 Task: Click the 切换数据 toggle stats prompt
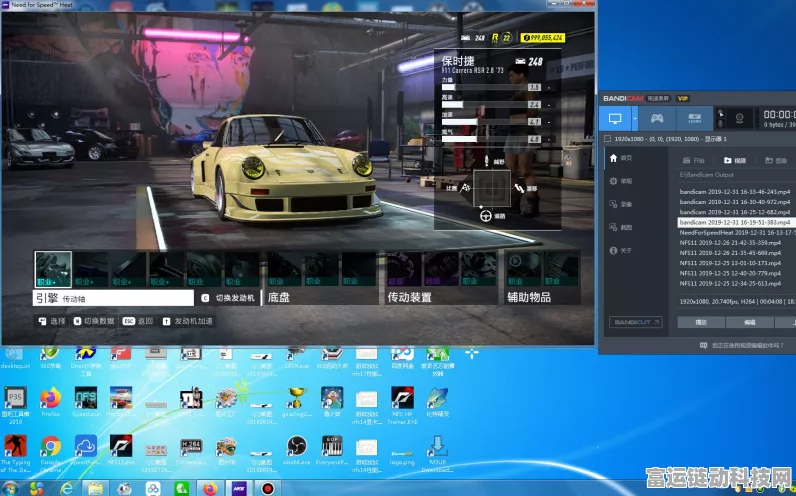point(94,321)
